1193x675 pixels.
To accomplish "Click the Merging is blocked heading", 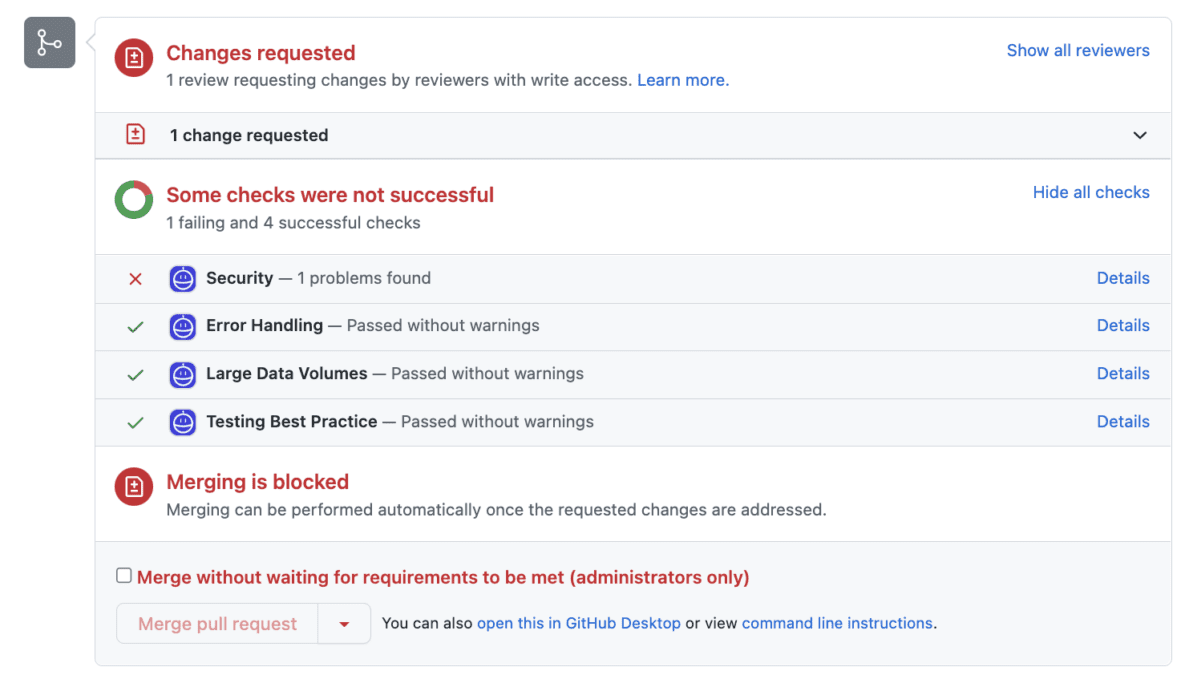I will 257,482.
